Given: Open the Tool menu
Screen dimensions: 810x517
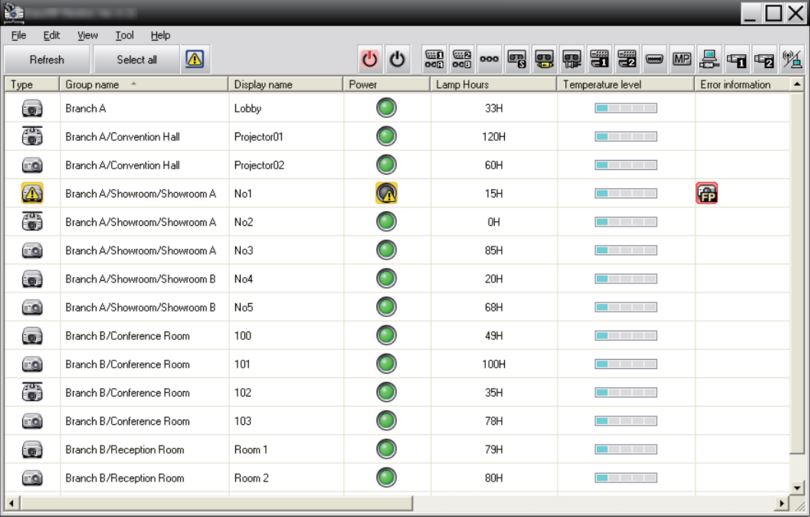Looking at the screenshot, I should click(124, 35).
